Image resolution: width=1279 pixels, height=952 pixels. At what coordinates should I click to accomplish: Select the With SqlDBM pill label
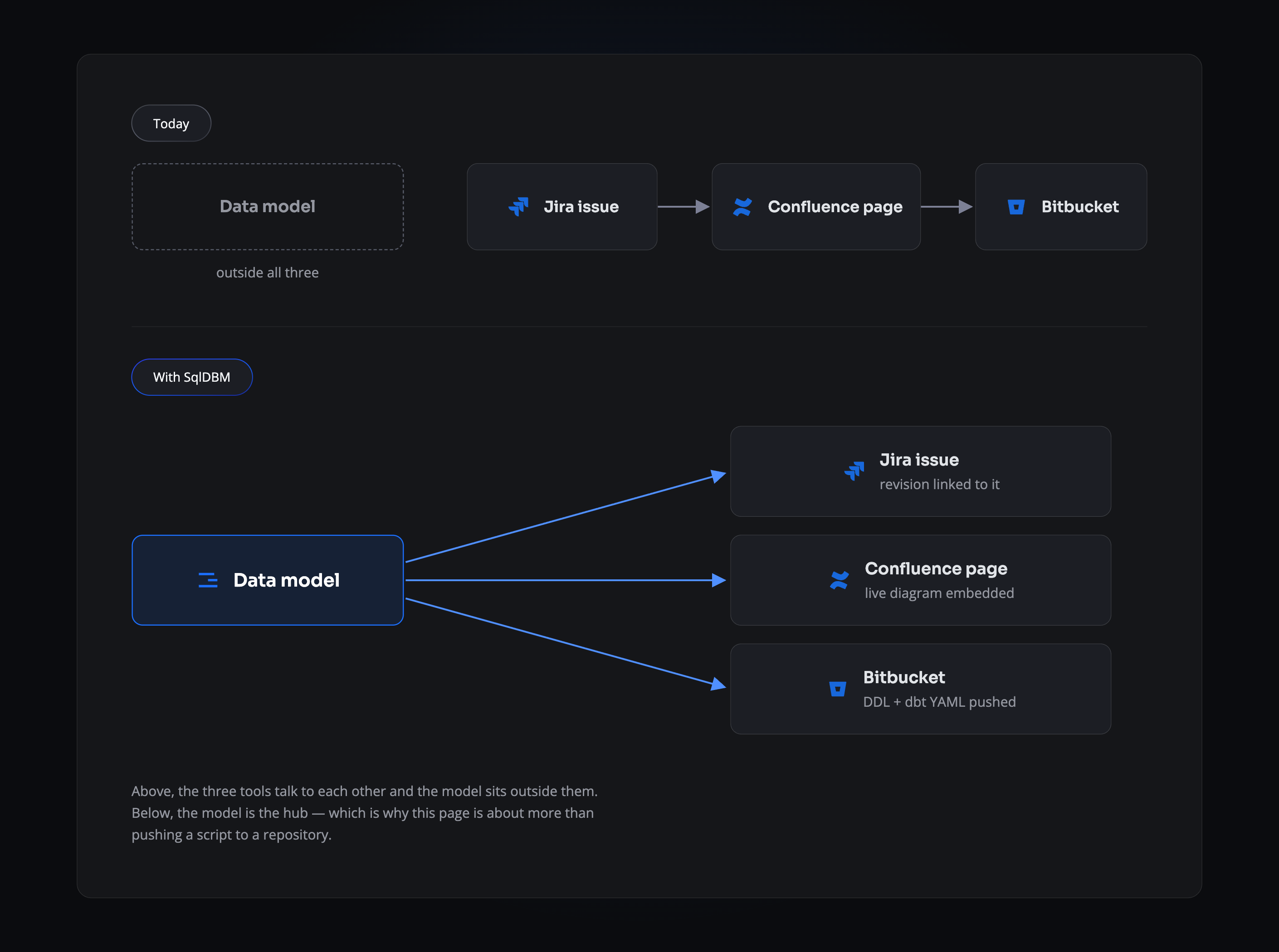click(x=192, y=377)
